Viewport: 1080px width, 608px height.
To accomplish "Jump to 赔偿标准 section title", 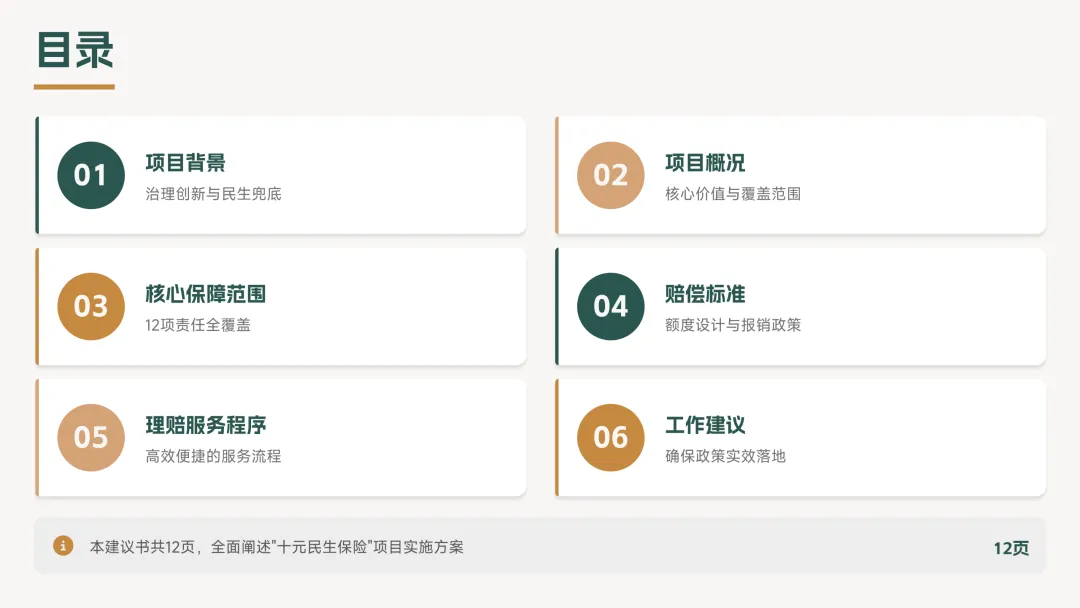I will point(705,294).
